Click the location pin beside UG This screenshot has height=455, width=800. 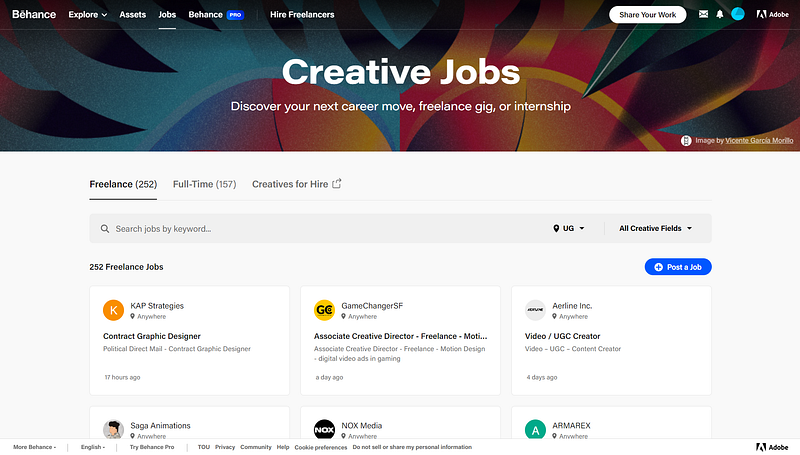[556, 229]
